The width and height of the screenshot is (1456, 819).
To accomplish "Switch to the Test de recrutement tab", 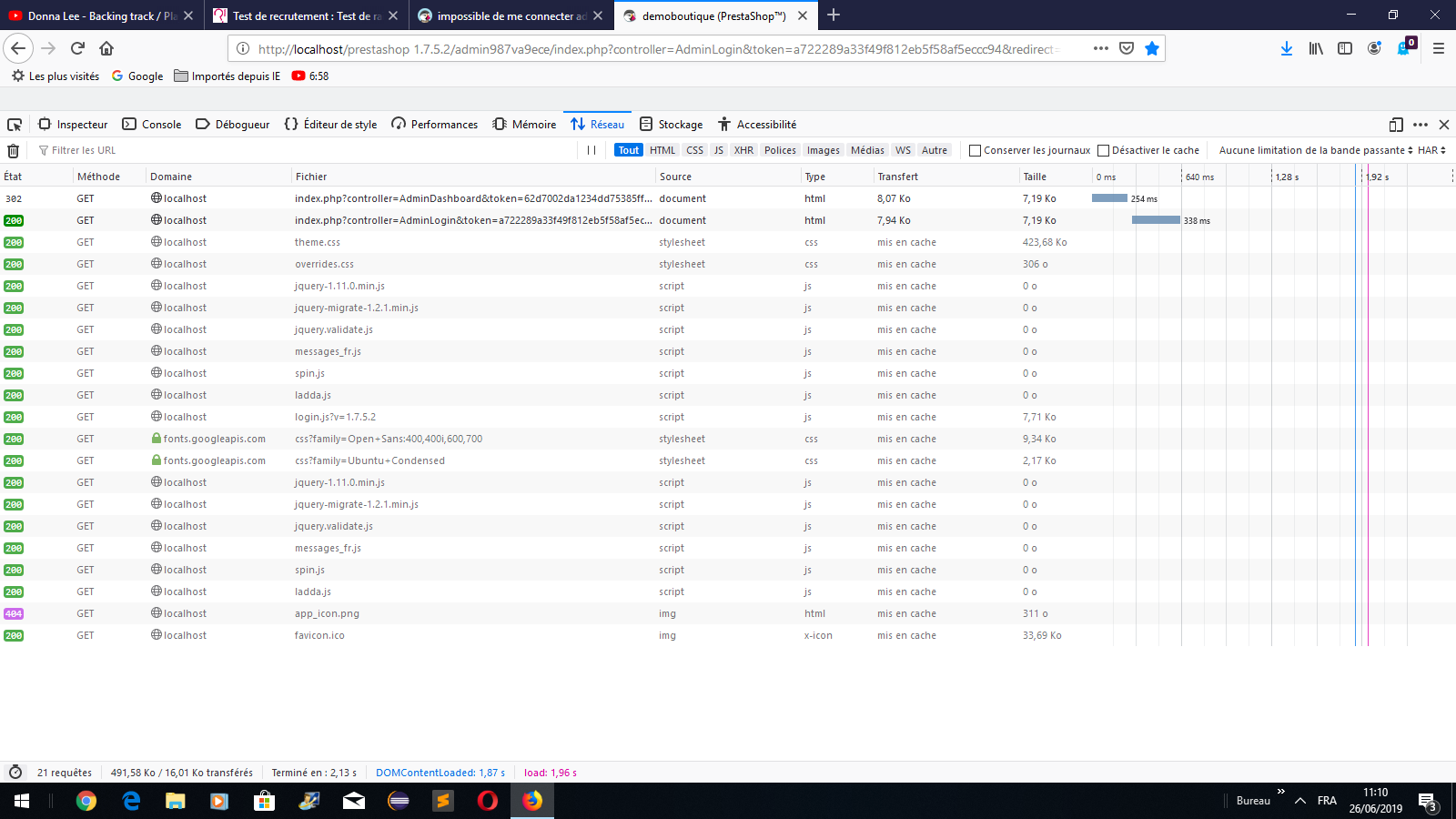I will pyautogui.click(x=306, y=15).
